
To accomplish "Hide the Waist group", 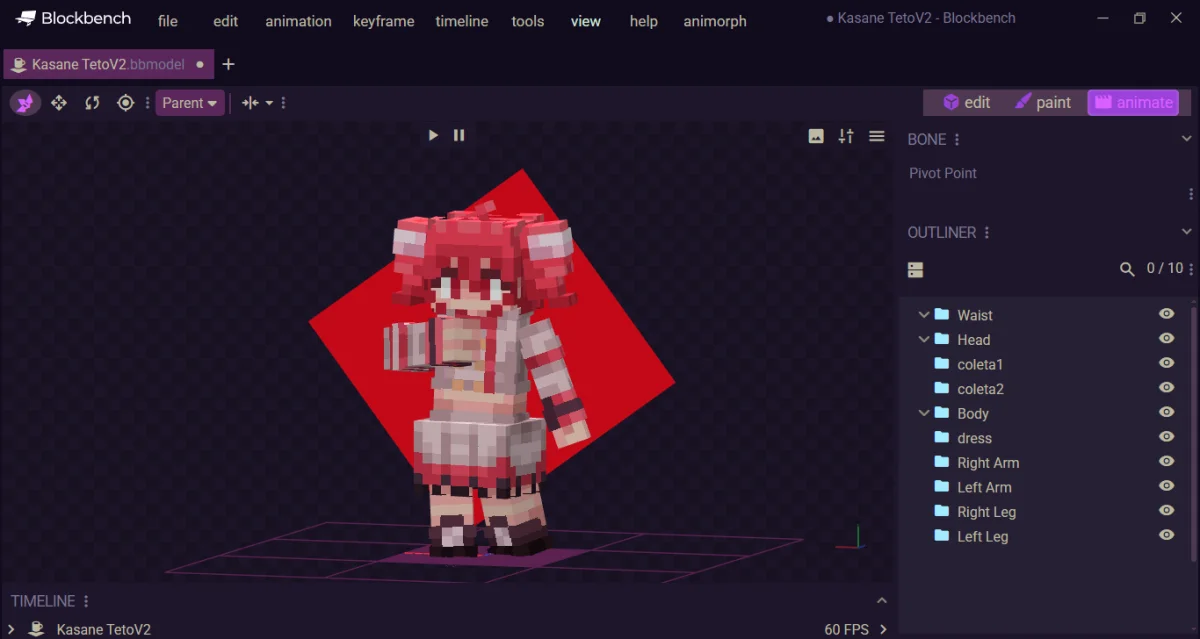I will [x=1166, y=314].
